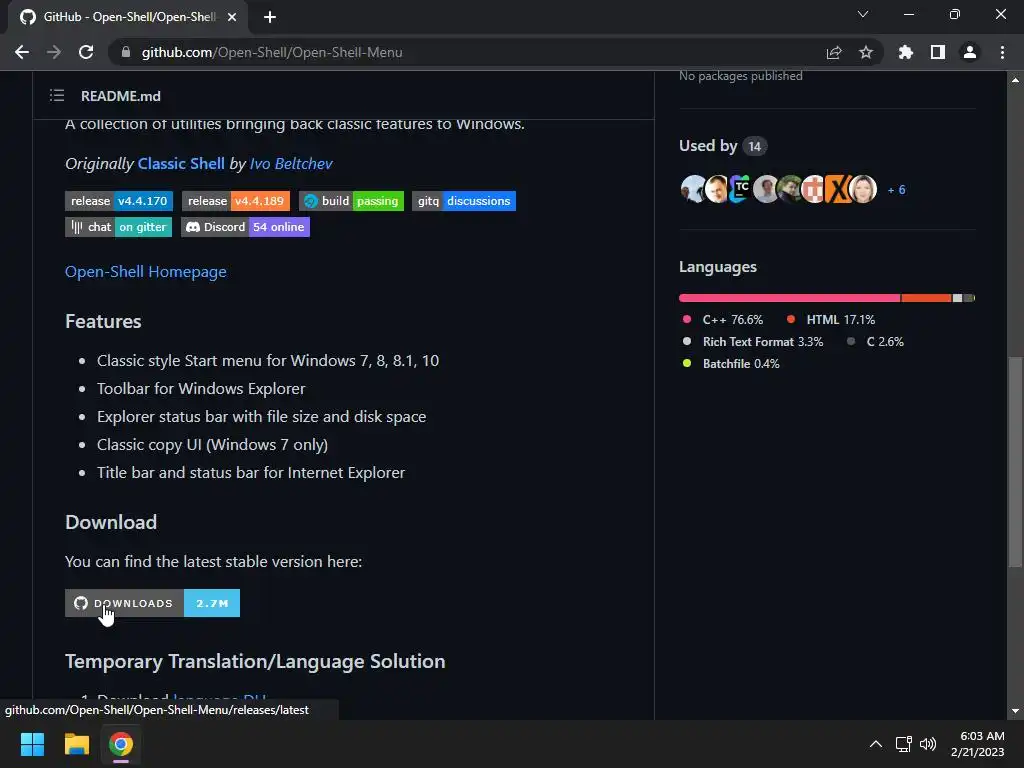Image resolution: width=1024 pixels, height=768 pixels.
Task: Click the orange HTML segment of language bar
Action: (926, 298)
